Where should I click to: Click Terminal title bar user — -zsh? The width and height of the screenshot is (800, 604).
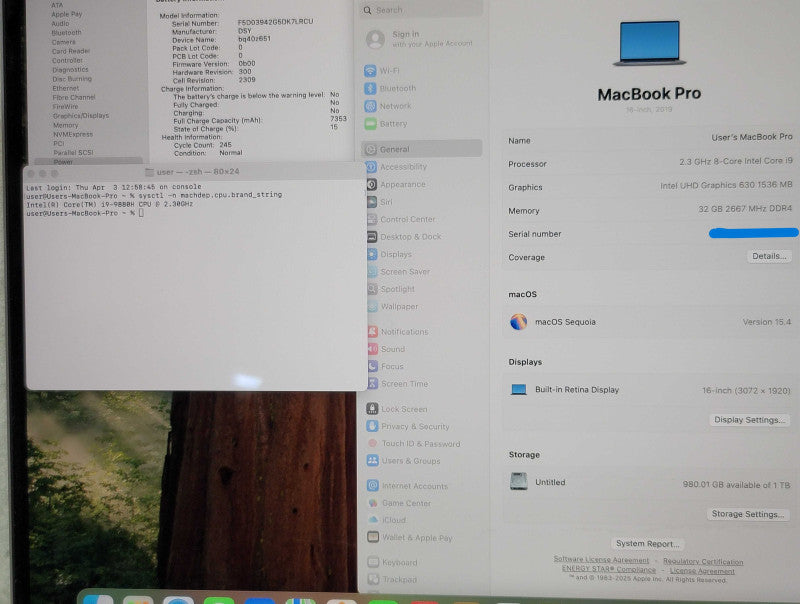[x=198, y=172]
